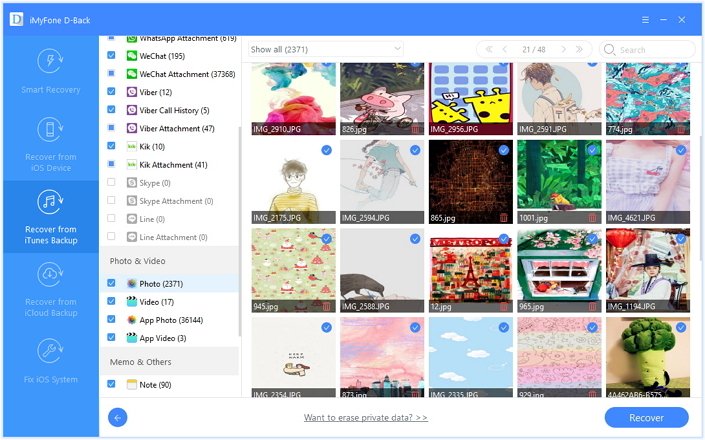Open Smart Recovery mode
The width and height of the screenshot is (705, 440).
(x=50, y=72)
